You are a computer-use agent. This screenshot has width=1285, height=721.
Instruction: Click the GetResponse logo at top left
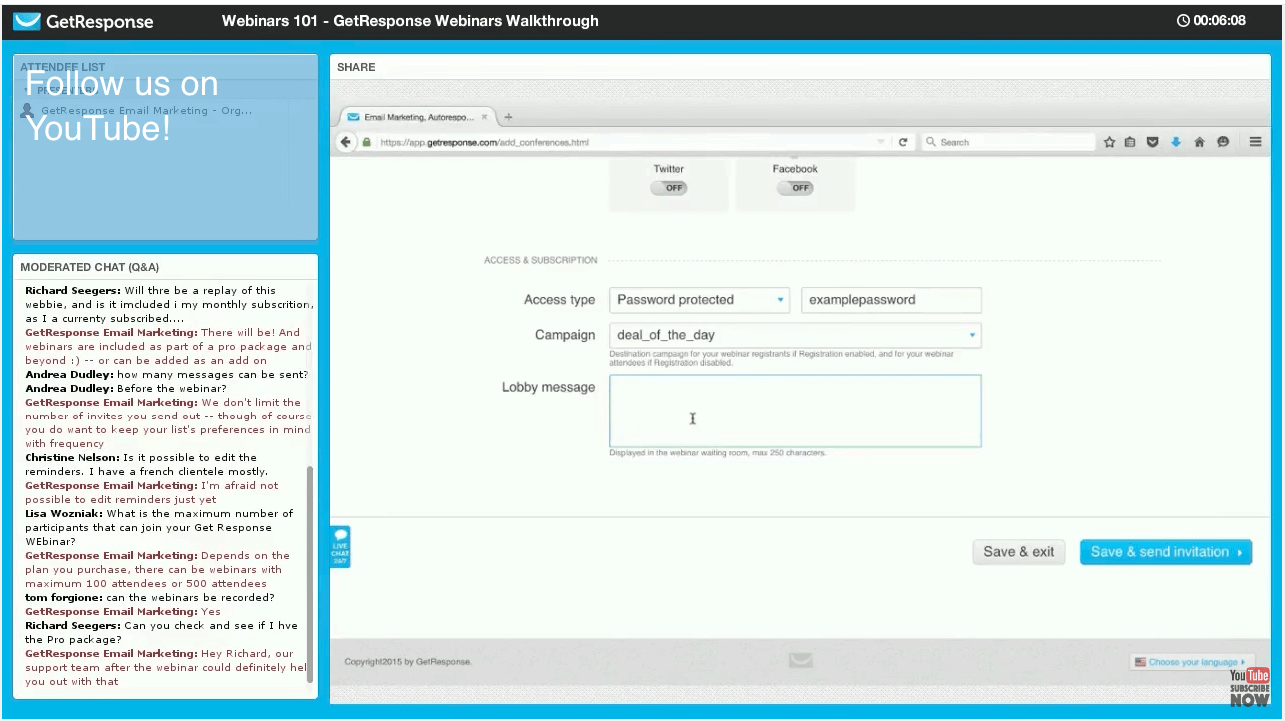[83, 21]
